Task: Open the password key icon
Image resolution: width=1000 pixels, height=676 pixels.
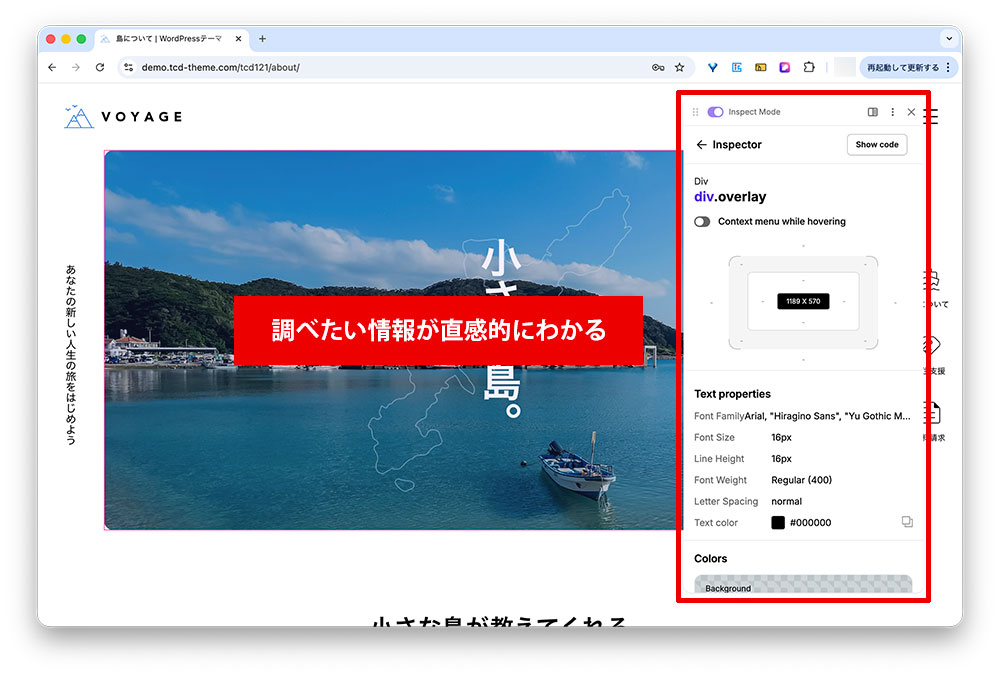Action: tap(658, 68)
